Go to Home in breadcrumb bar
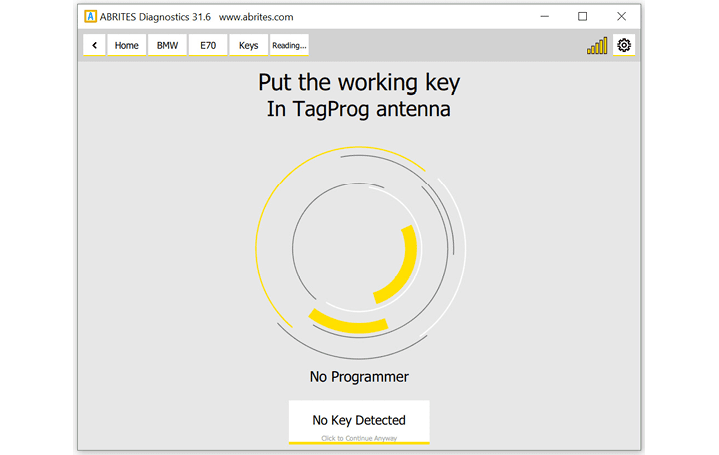This screenshot has height=455, width=719. pyautogui.click(x=126, y=45)
